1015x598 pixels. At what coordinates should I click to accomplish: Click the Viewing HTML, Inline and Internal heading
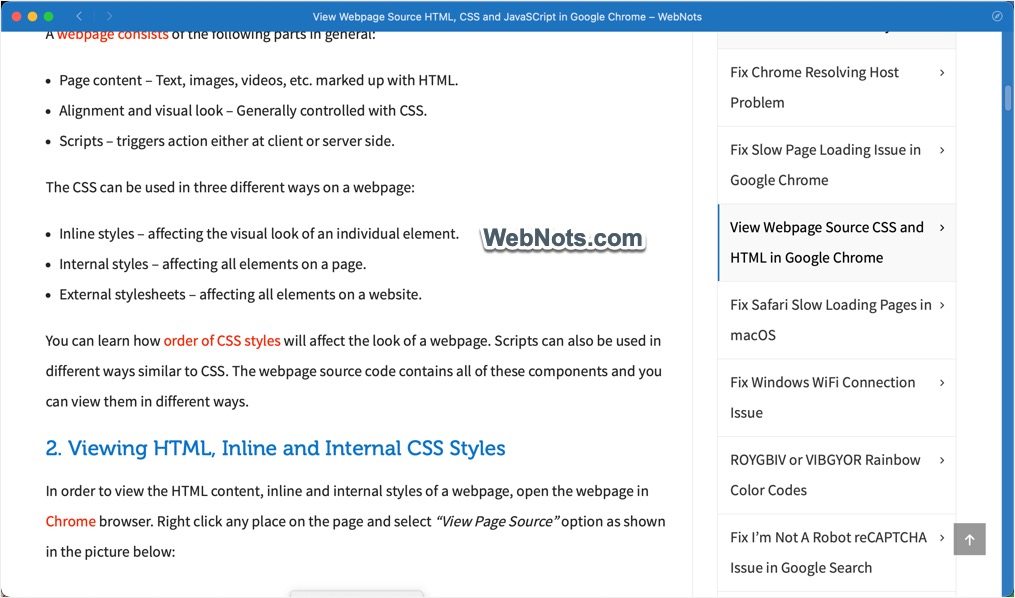pos(275,448)
